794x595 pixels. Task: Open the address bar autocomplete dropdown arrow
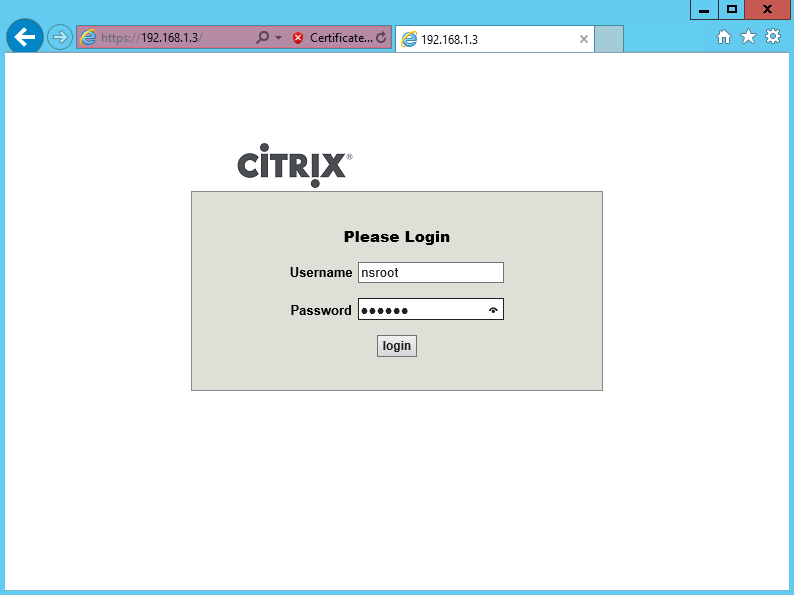(278, 38)
